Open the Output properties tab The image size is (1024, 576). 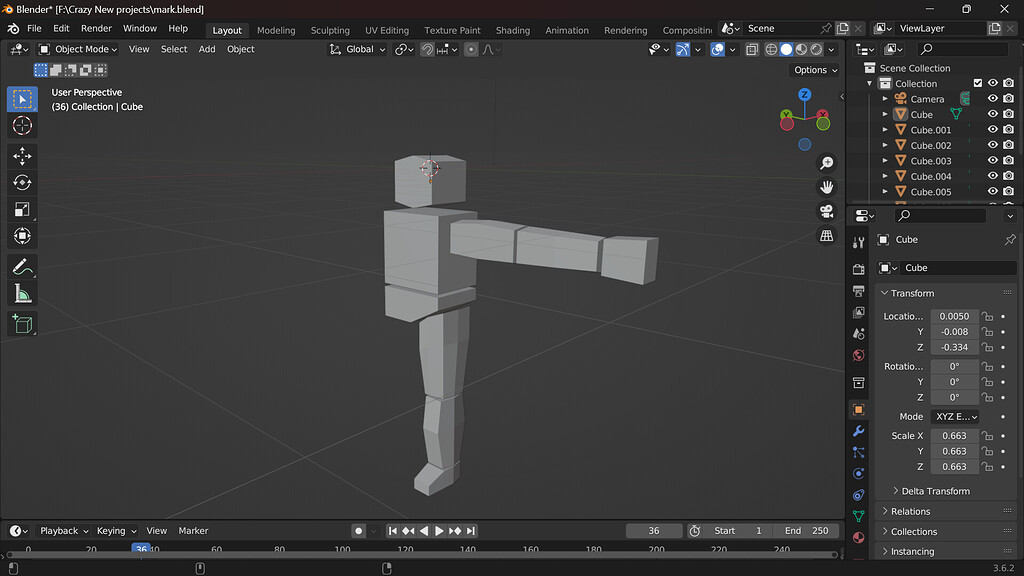click(x=859, y=291)
